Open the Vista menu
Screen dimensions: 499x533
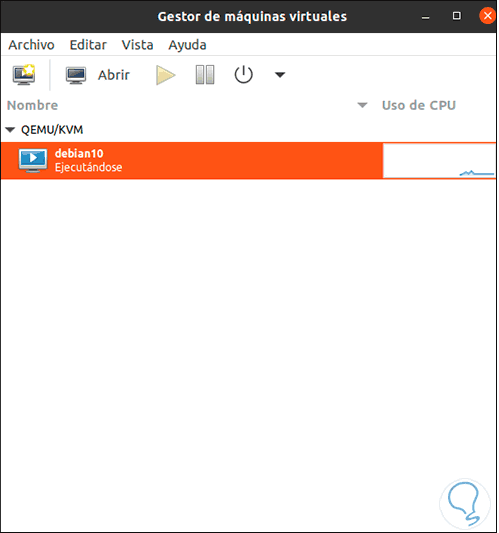137,45
